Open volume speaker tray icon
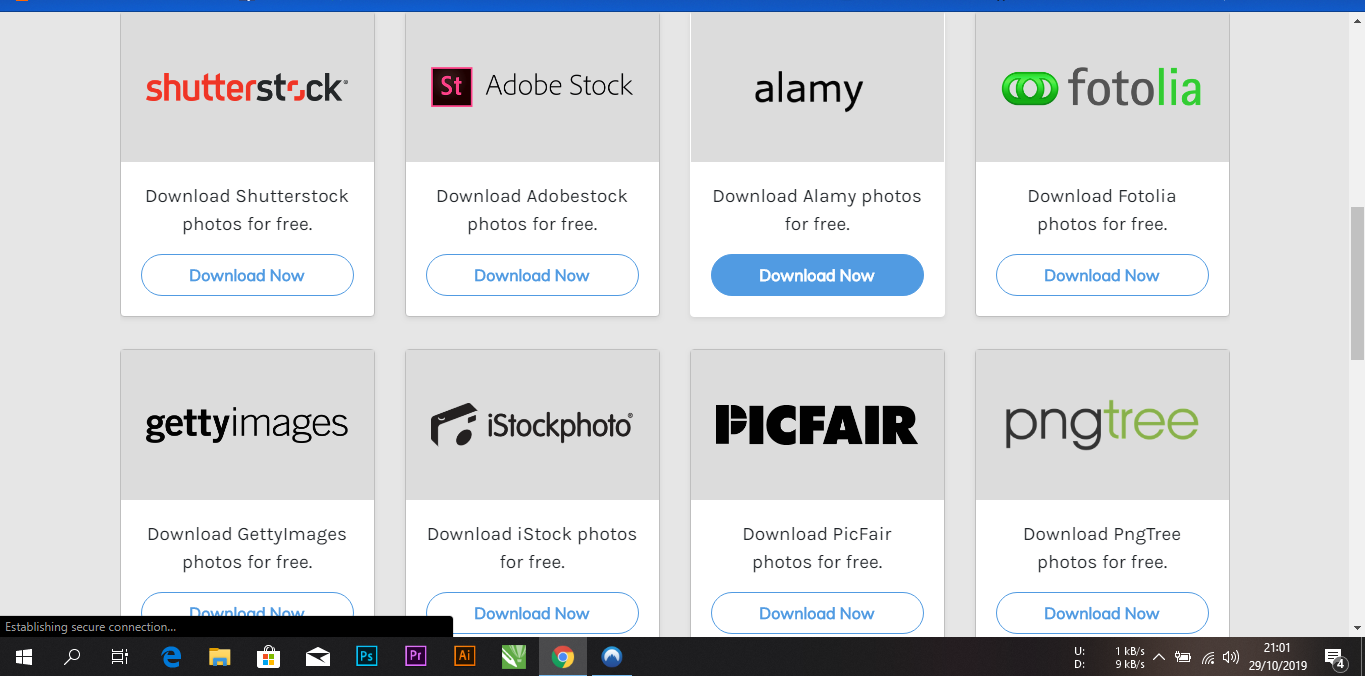Screen dimensions: 1365x676 [x=1231, y=657]
